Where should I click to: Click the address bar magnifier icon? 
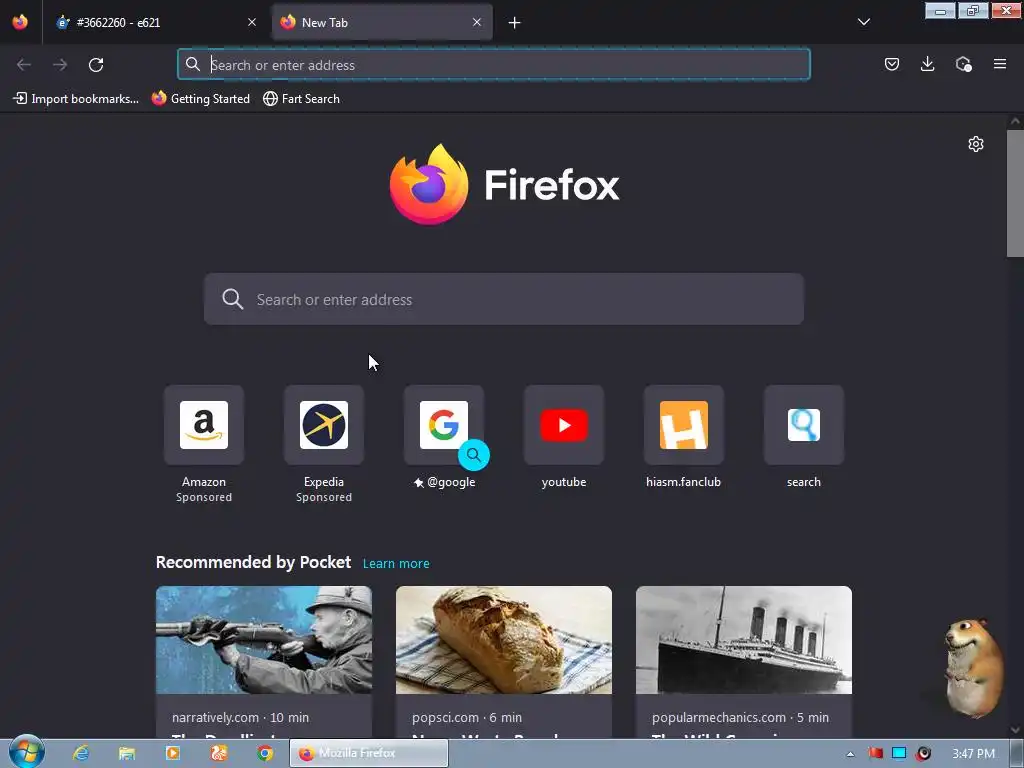193,64
